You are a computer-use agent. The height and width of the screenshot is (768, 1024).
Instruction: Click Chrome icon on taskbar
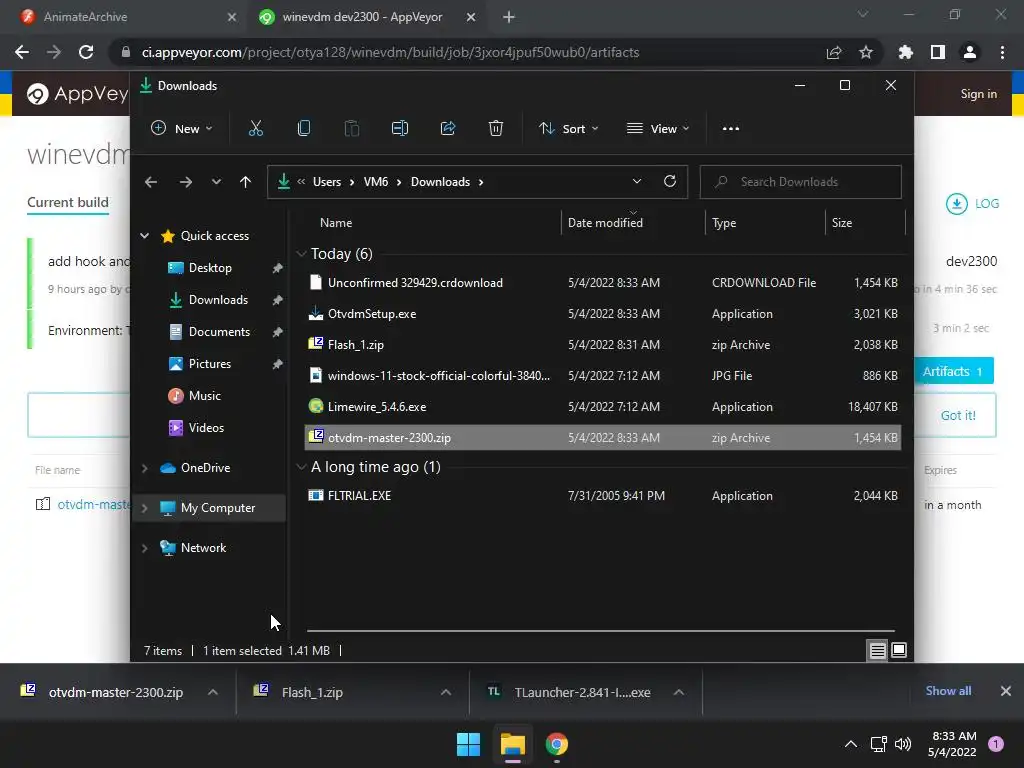(x=556, y=744)
